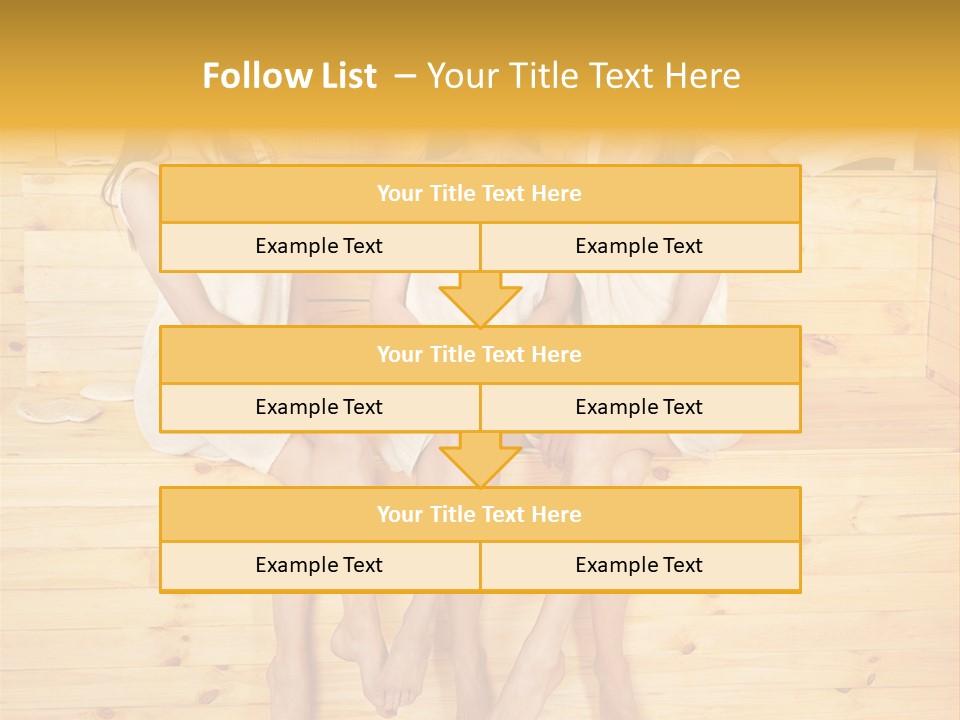The image size is (960, 720).
Task: Click the 'Follow List' bold words
Action: [290, 76]
